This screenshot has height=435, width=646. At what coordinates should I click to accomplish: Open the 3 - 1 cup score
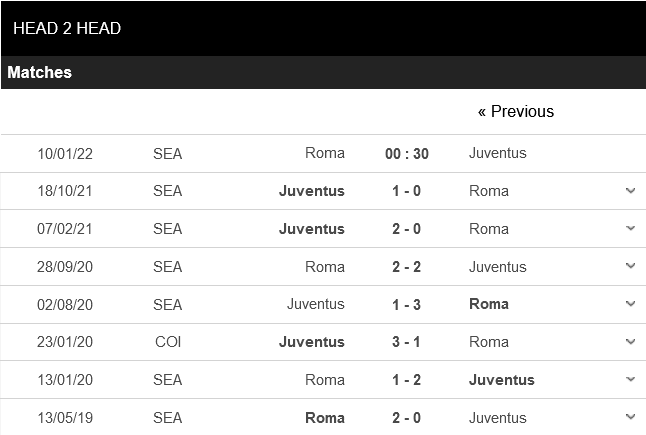pyautogui.click(x=406, y=342)
